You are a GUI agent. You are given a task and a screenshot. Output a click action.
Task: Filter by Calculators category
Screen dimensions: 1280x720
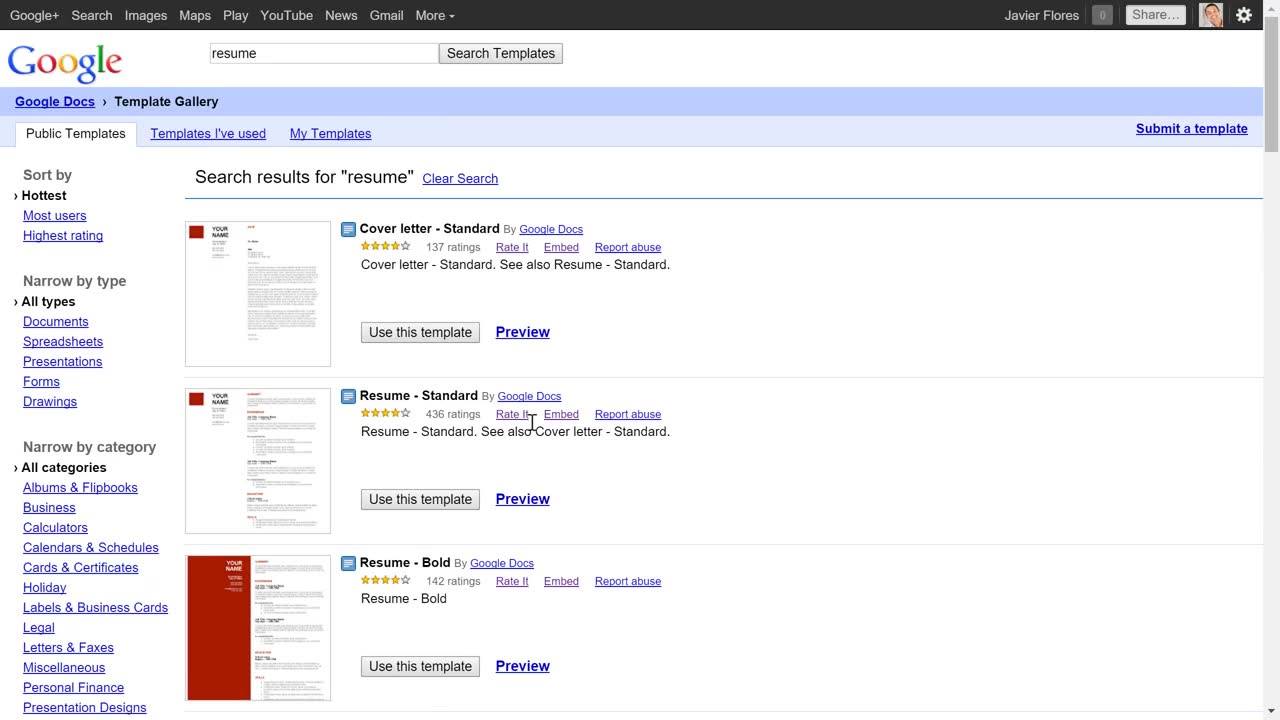(x=55, y=528)
